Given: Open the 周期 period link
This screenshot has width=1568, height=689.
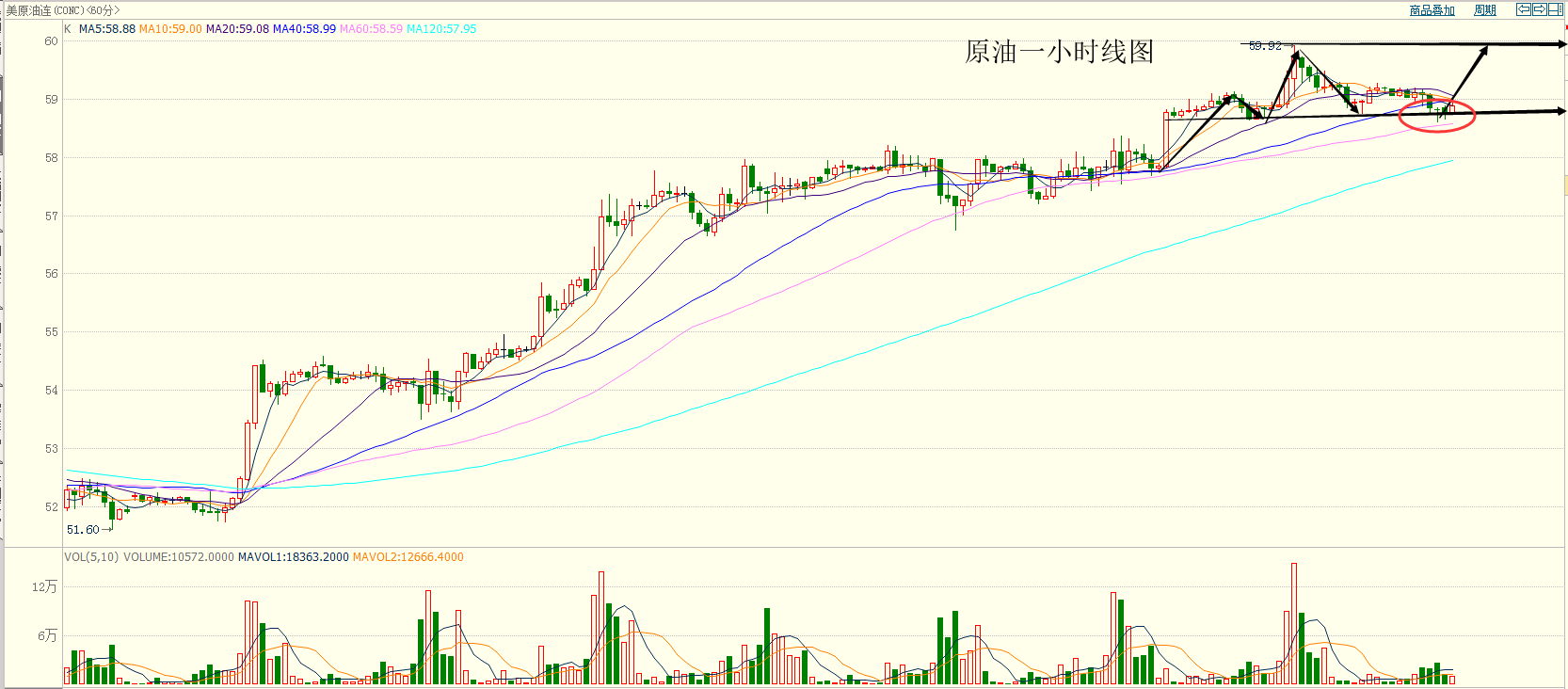Looking at the screenshot, I should (x=1485, y=10).
